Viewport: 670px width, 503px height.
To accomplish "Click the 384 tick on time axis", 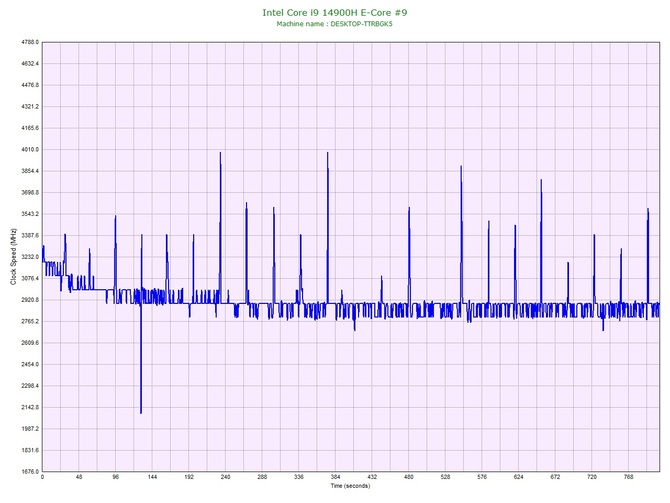I will (x=336, y=477).
